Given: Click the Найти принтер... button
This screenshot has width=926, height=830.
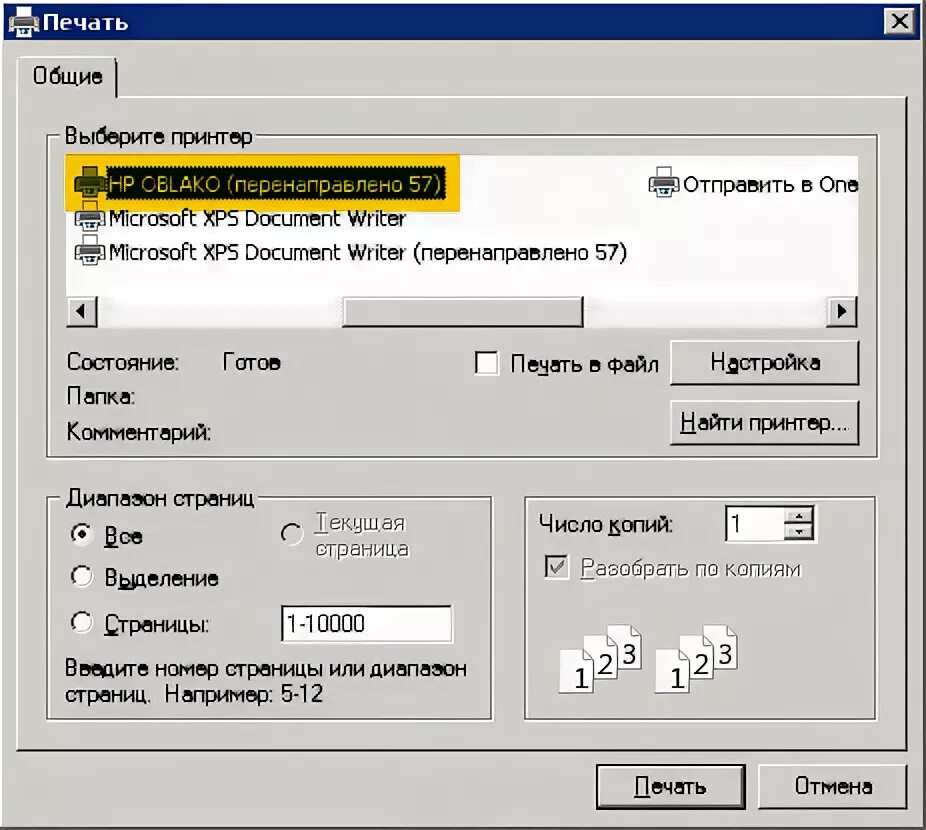Looking at the screenshot, I should [x=764, y=423].
